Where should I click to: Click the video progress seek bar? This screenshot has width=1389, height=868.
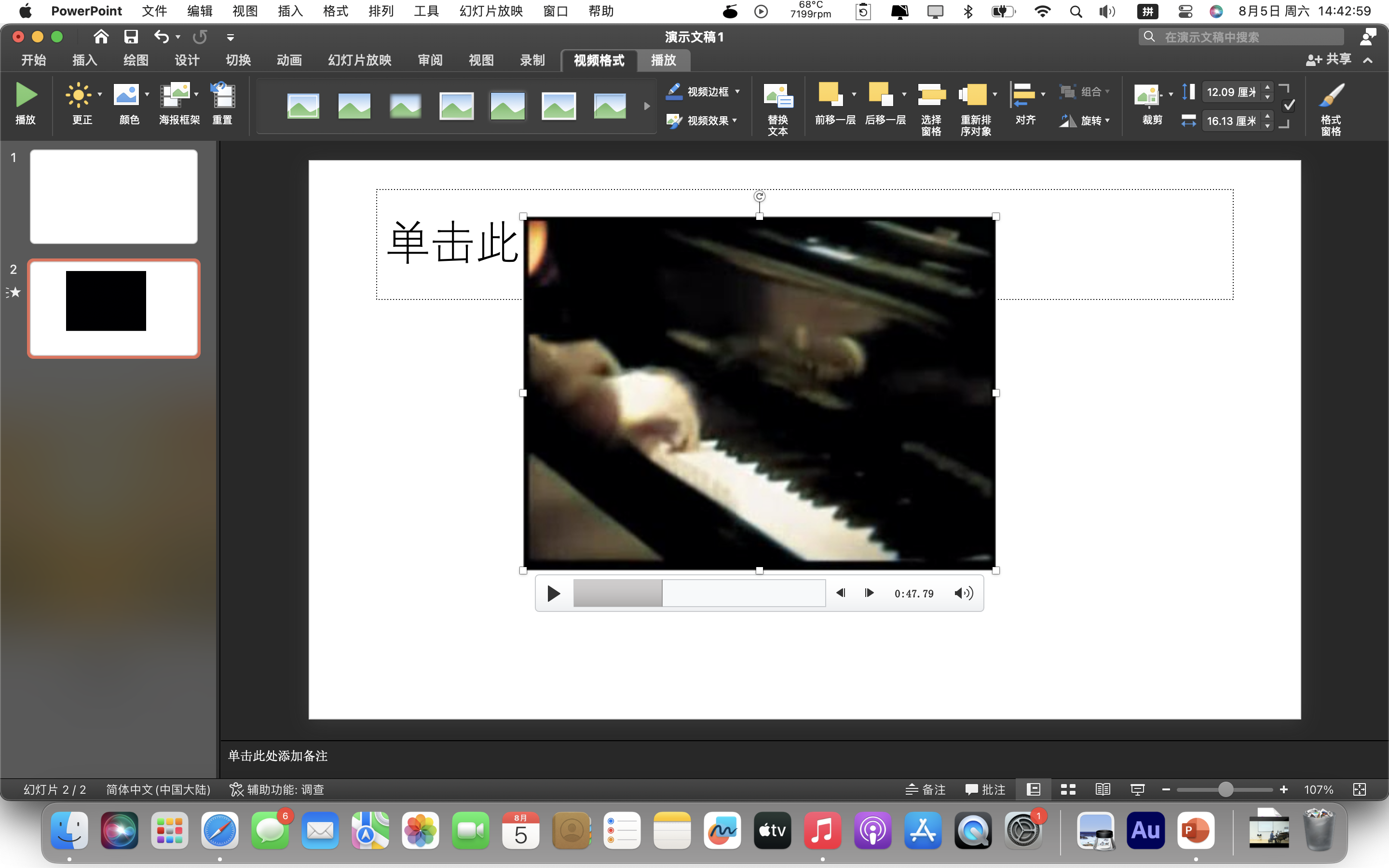click(699, 593)
